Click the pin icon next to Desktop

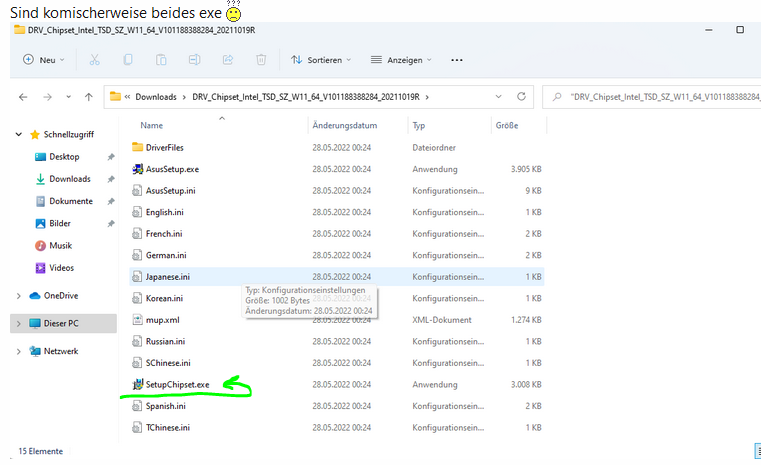[111, 157]
